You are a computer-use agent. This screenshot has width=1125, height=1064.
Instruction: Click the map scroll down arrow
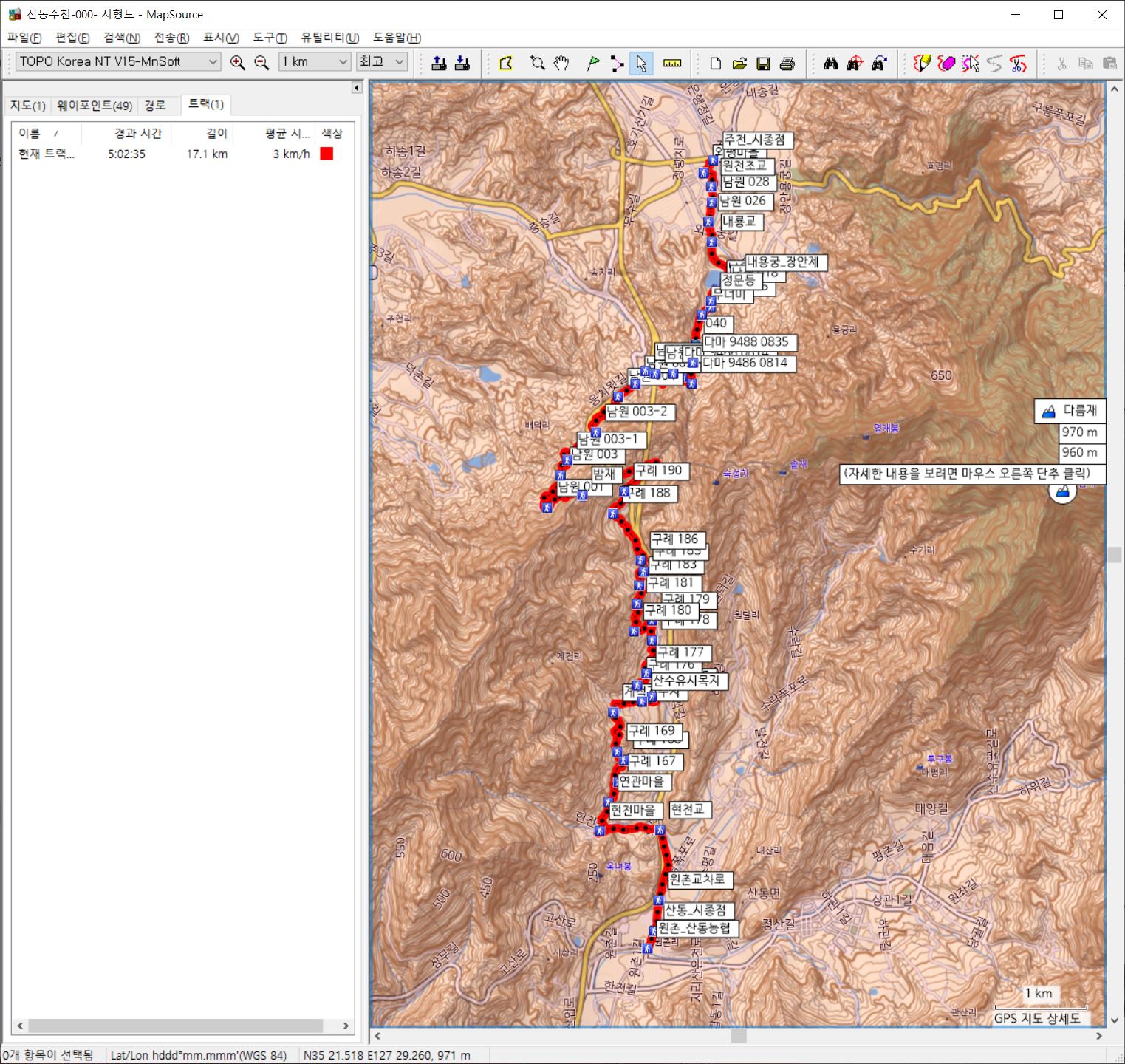[1115, 1020]
